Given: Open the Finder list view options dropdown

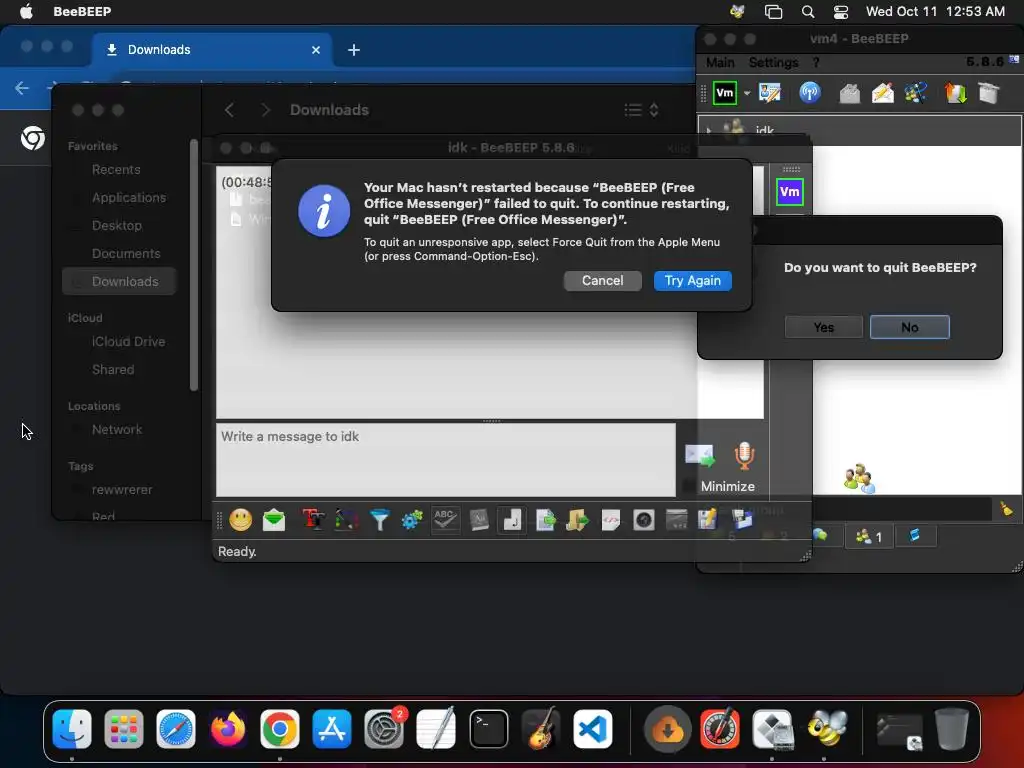Looking at the screenshot, I should coord(641,110).
